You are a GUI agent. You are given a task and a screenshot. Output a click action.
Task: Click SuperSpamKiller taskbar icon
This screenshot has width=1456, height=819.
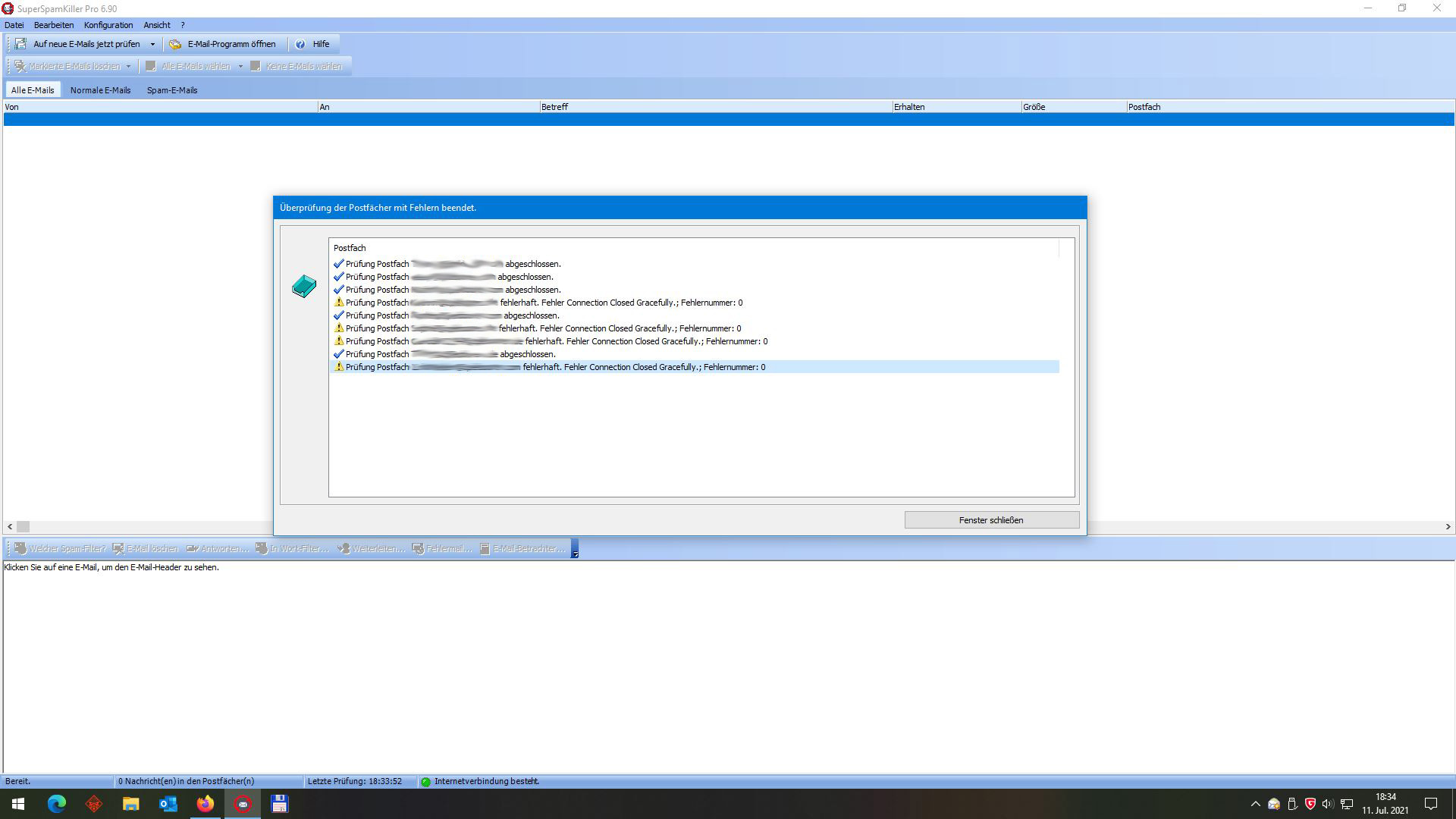pyautogui.click(x=243, y=804)
